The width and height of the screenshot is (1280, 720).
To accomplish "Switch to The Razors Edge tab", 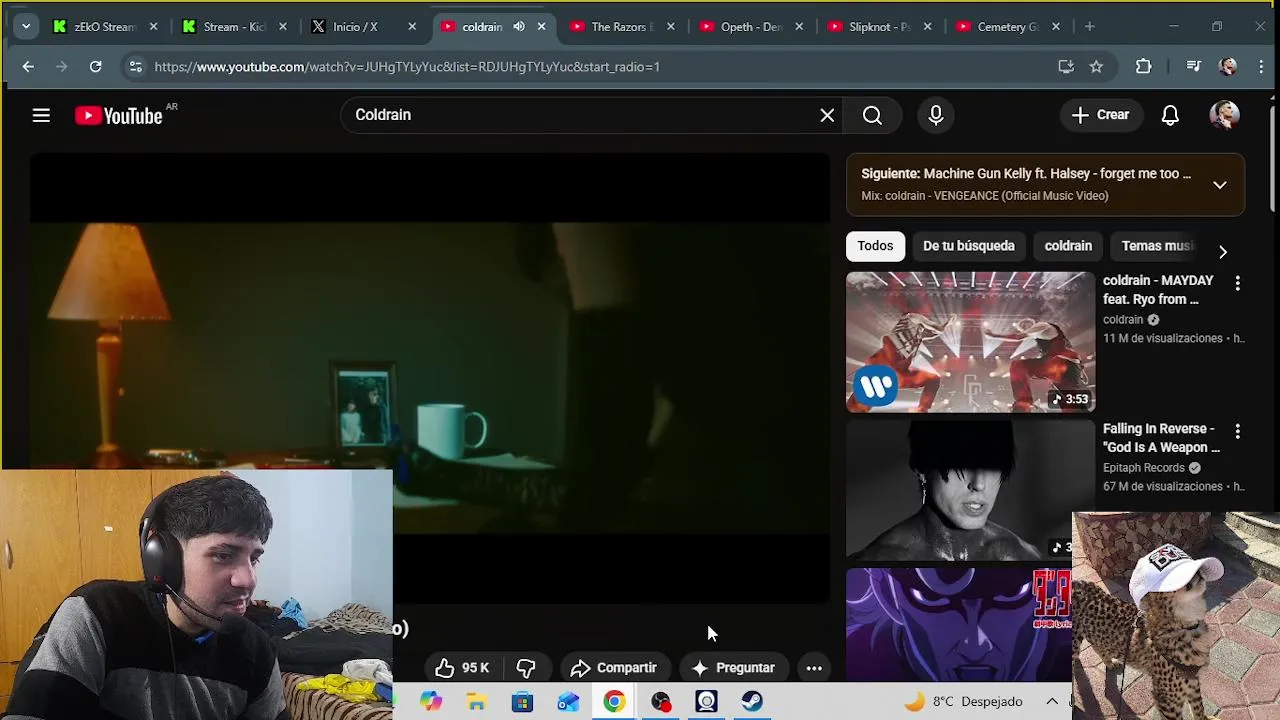I will (x=620, y=26).
